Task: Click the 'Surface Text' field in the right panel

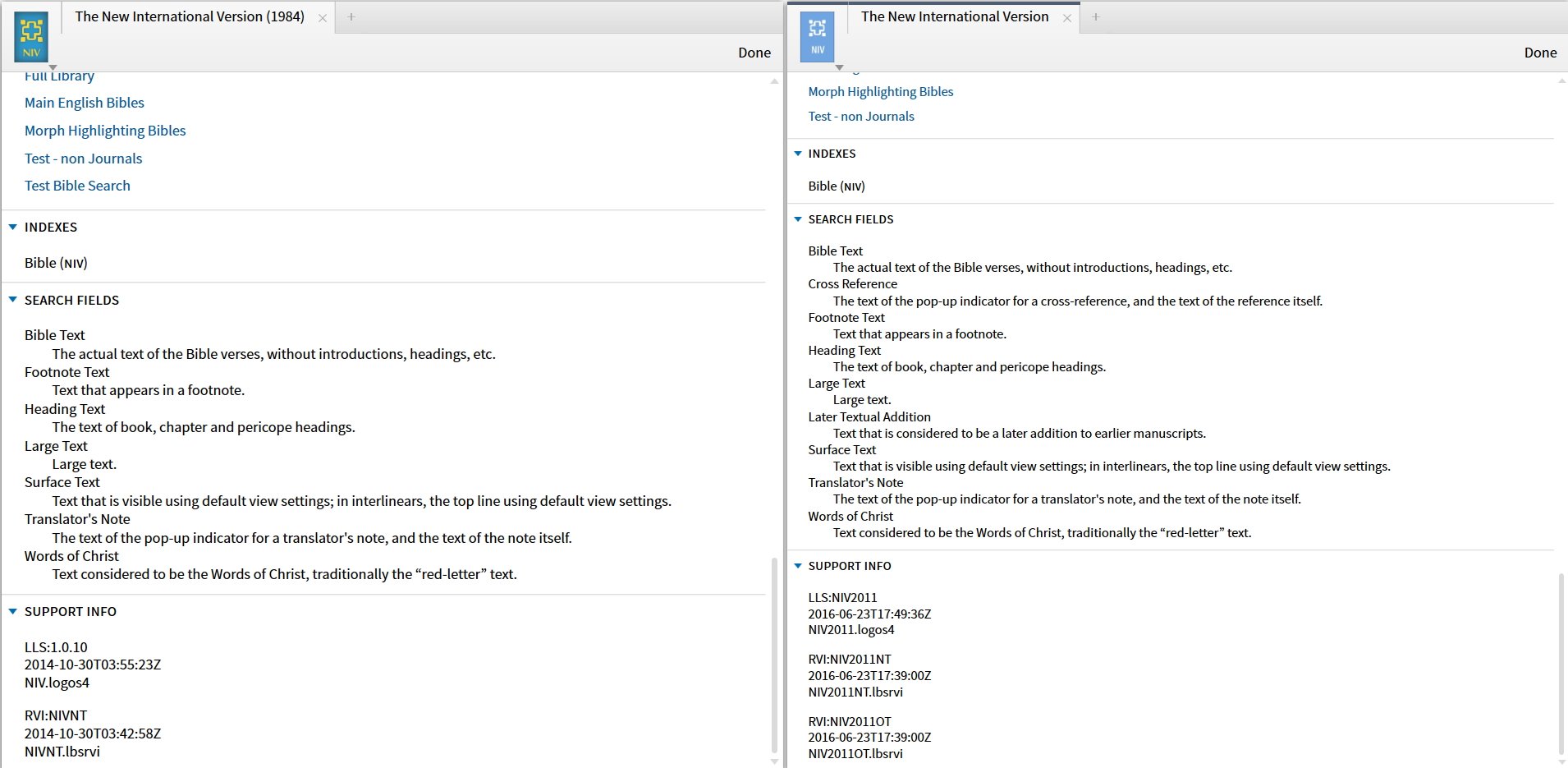Action: pyautogui.click(x=842, y=450)
